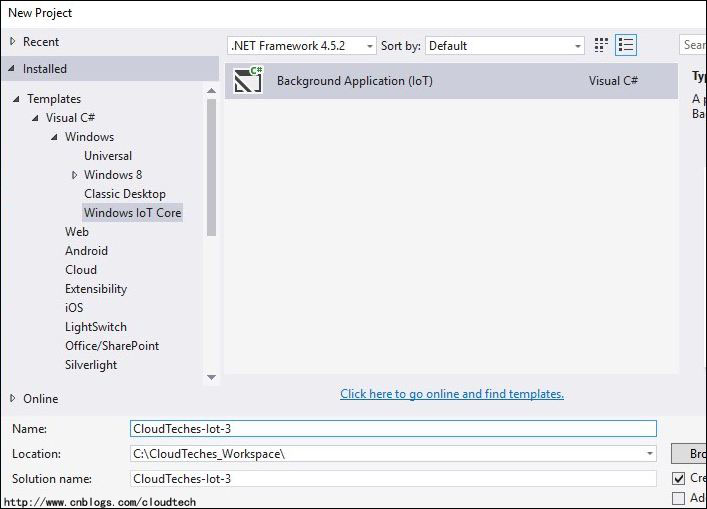Expand the Windows 8 node
The width and height of the screenshot is (707, 509).
click(74, 175)
